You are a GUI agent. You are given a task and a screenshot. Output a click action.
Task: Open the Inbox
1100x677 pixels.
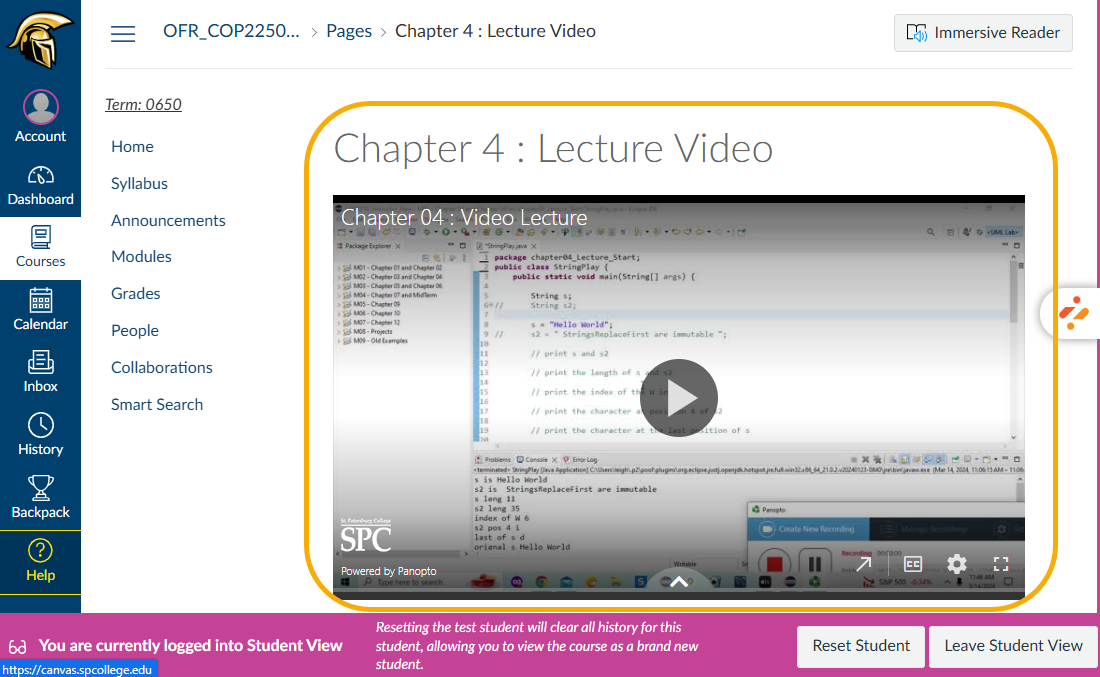(40, 373)
